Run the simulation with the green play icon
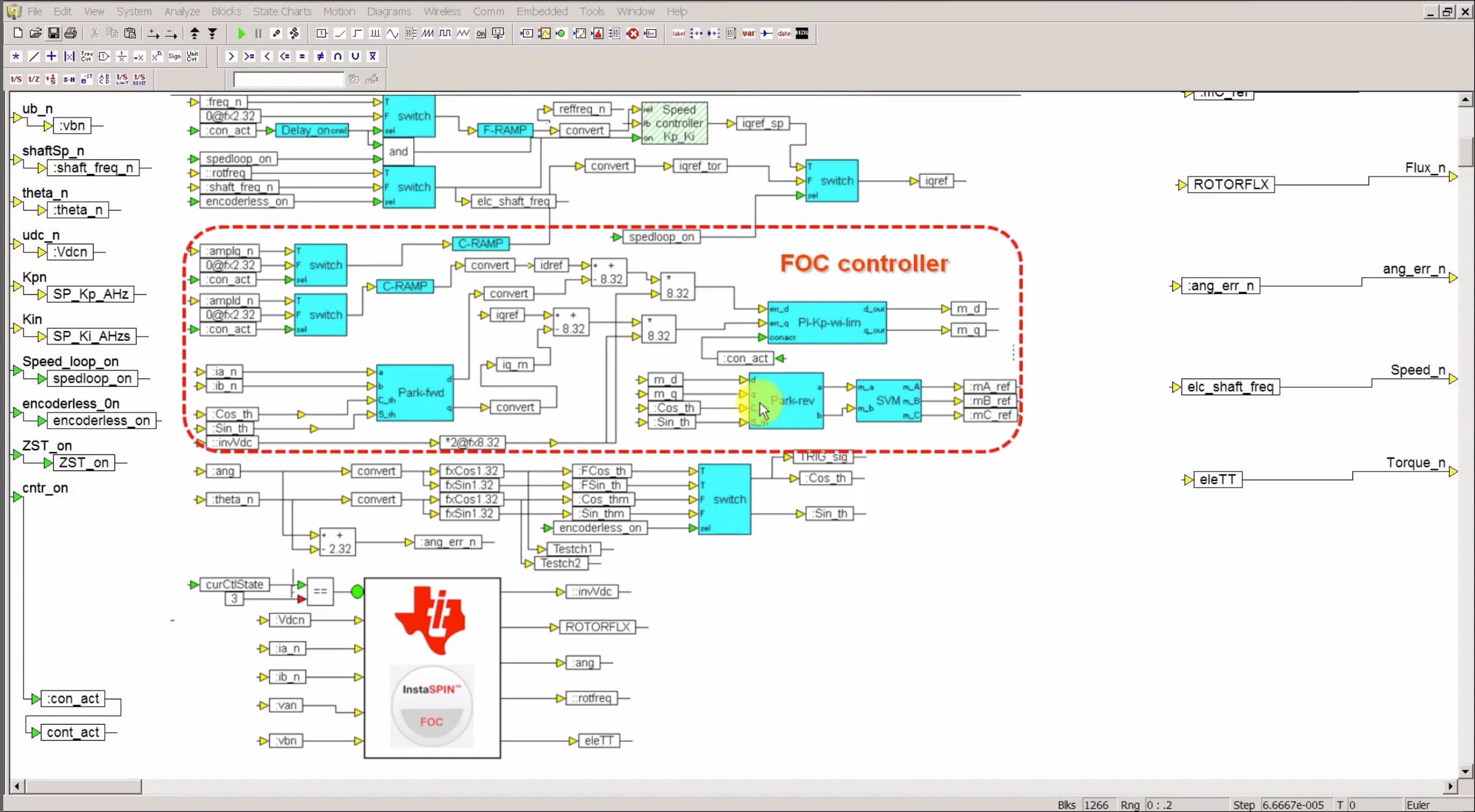Viewport: 1475px width, 812px height. pyautogui.click(x=242, y=34)
